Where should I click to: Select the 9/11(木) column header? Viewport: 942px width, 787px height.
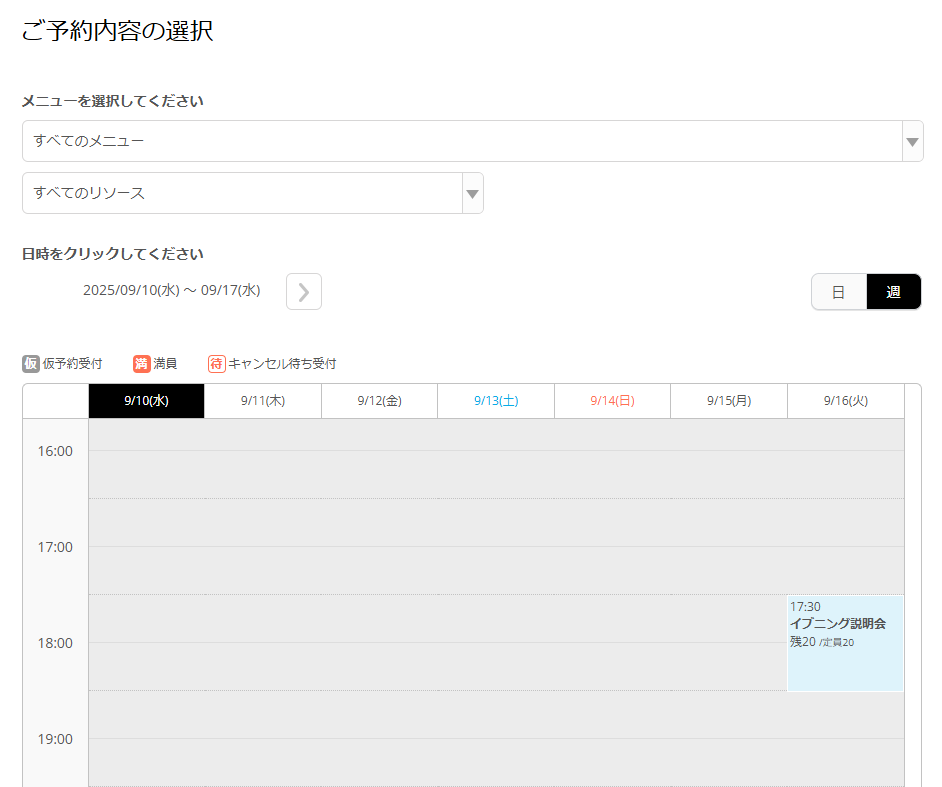pos(263,401)
